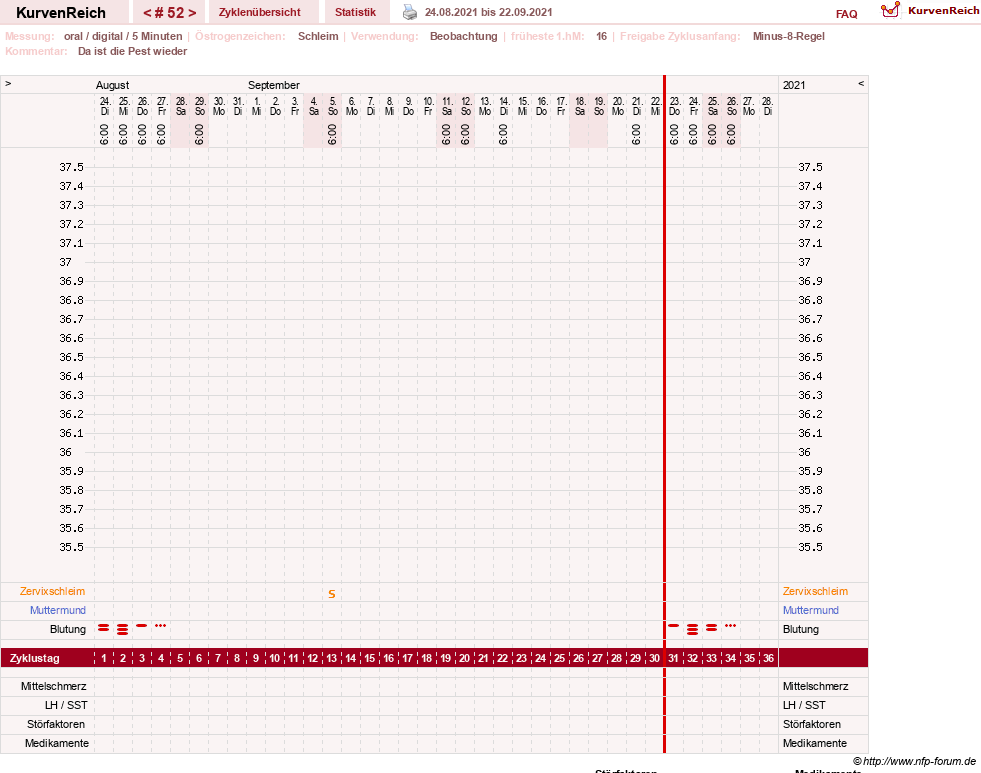Click the date column 22. Mi
This screenshot has height=773, width=981.
[656, 106]
